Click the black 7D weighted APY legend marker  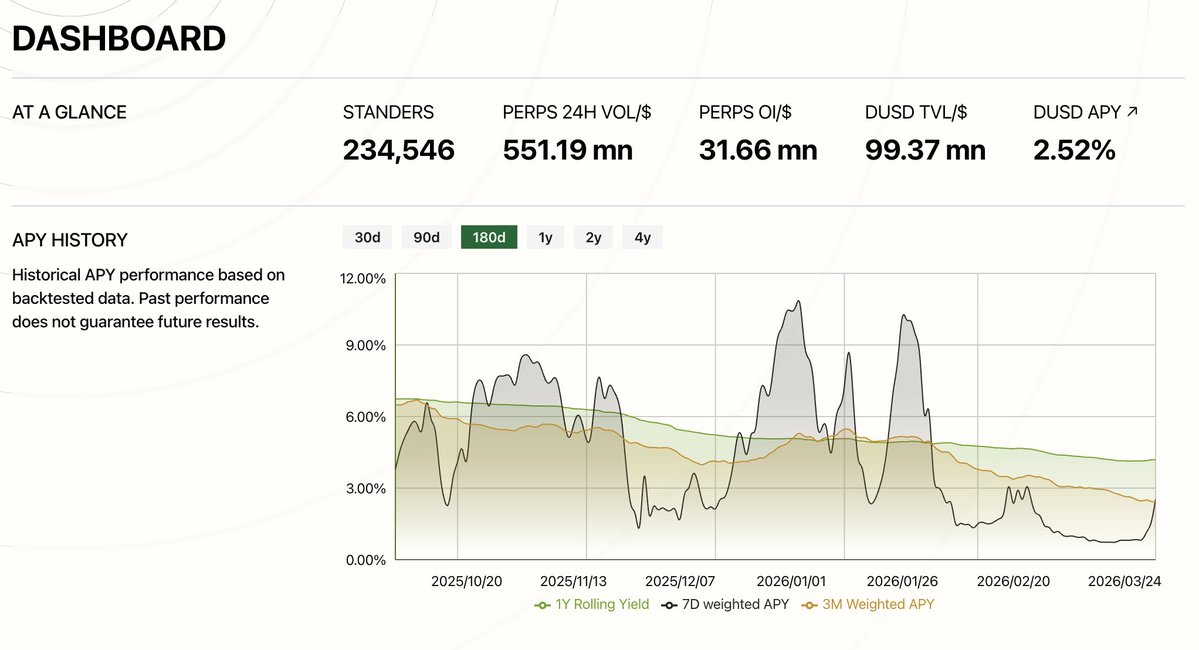coord(670,605)
